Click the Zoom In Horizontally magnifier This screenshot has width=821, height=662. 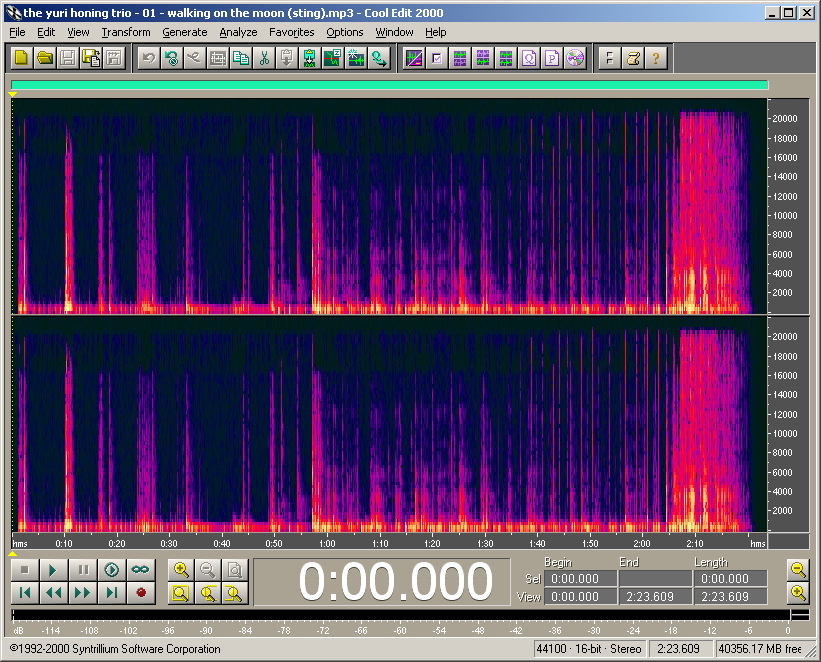pyautogui.click(x=181, y=570)
